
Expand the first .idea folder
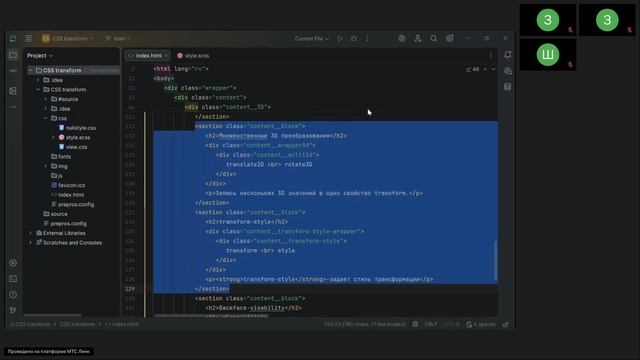click(38, 80)
